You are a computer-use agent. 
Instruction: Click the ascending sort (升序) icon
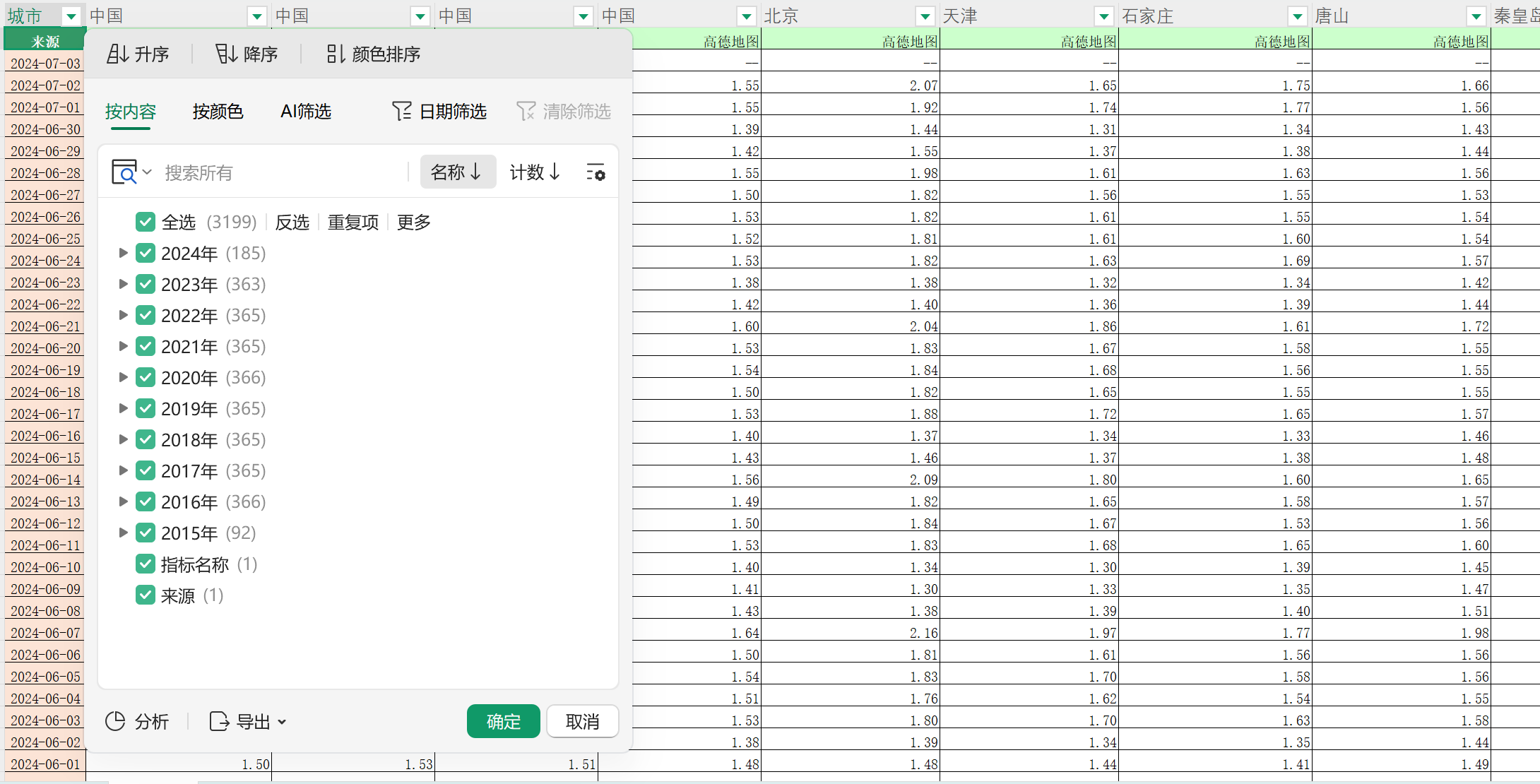click(x=117, y=54)
